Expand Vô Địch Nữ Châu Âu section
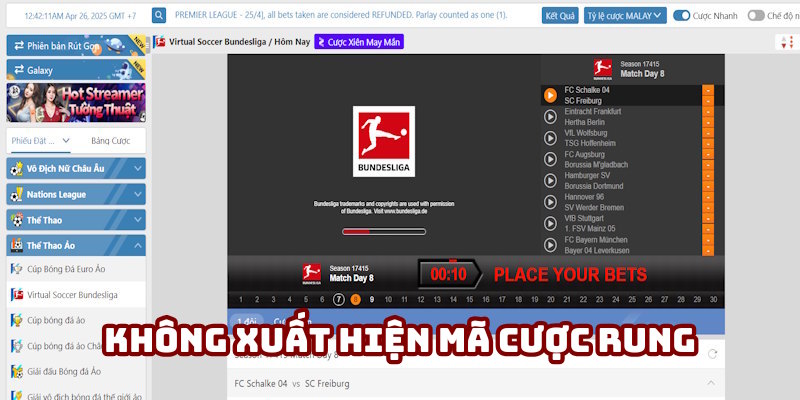Viewport: 800px width, 400px height. tap(76, 168)
